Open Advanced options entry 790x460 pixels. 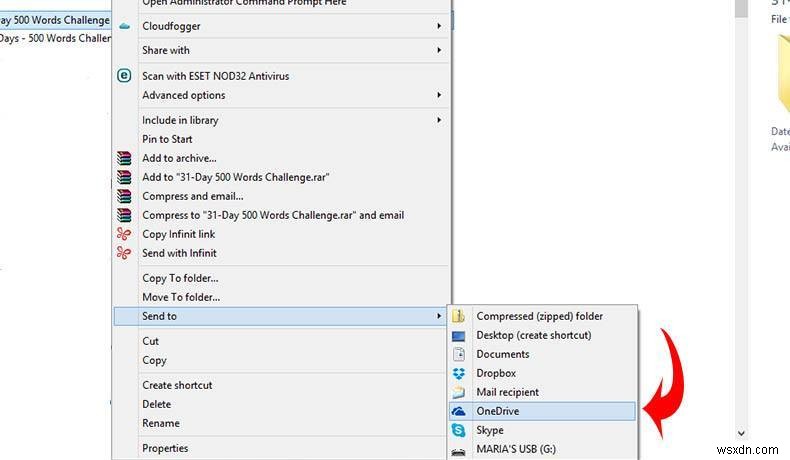[x=281, y=95]
